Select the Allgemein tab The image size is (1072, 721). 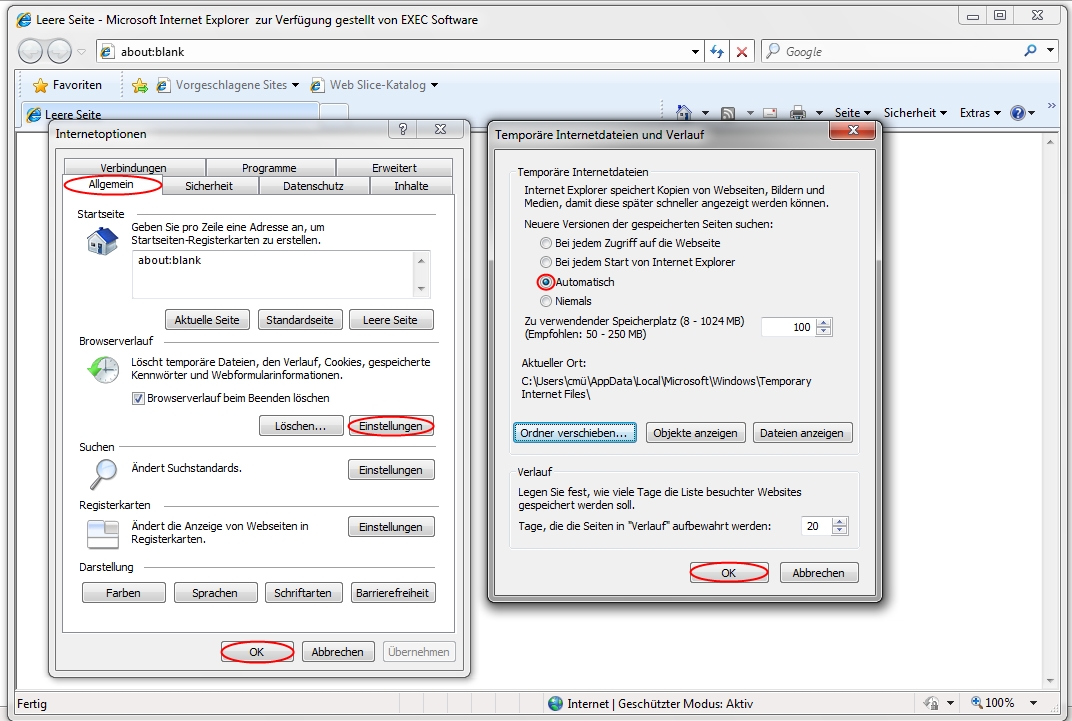[111, 185]
